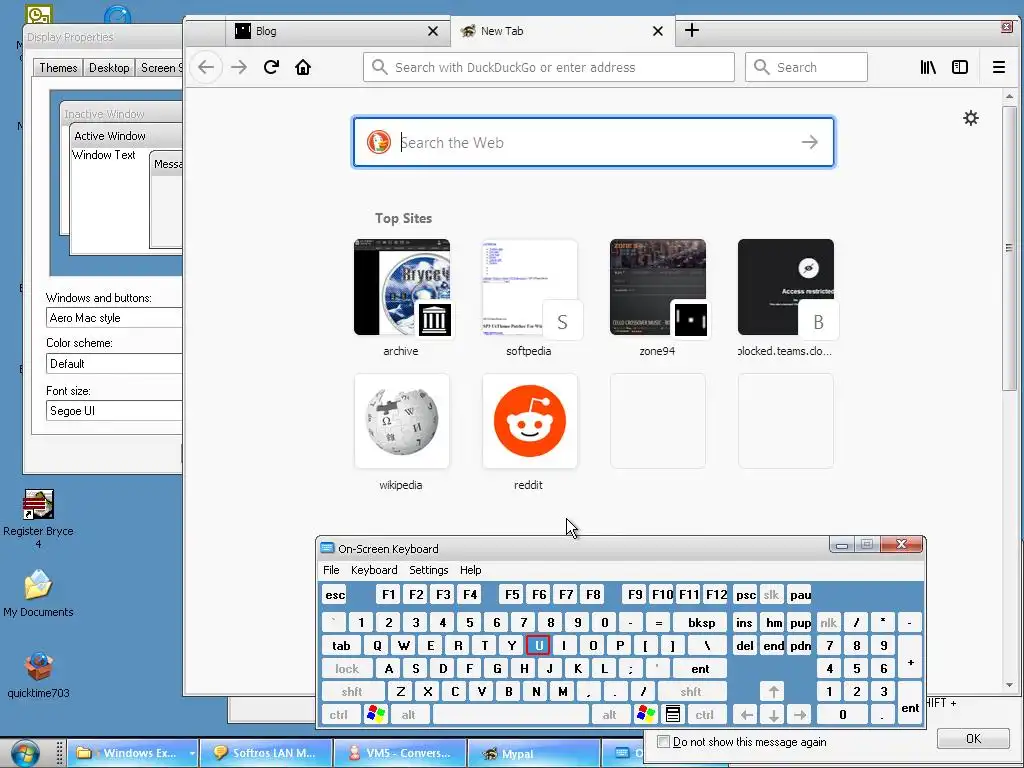Click the tab key on On-Screen Keyboard

[x=342, y=646]
